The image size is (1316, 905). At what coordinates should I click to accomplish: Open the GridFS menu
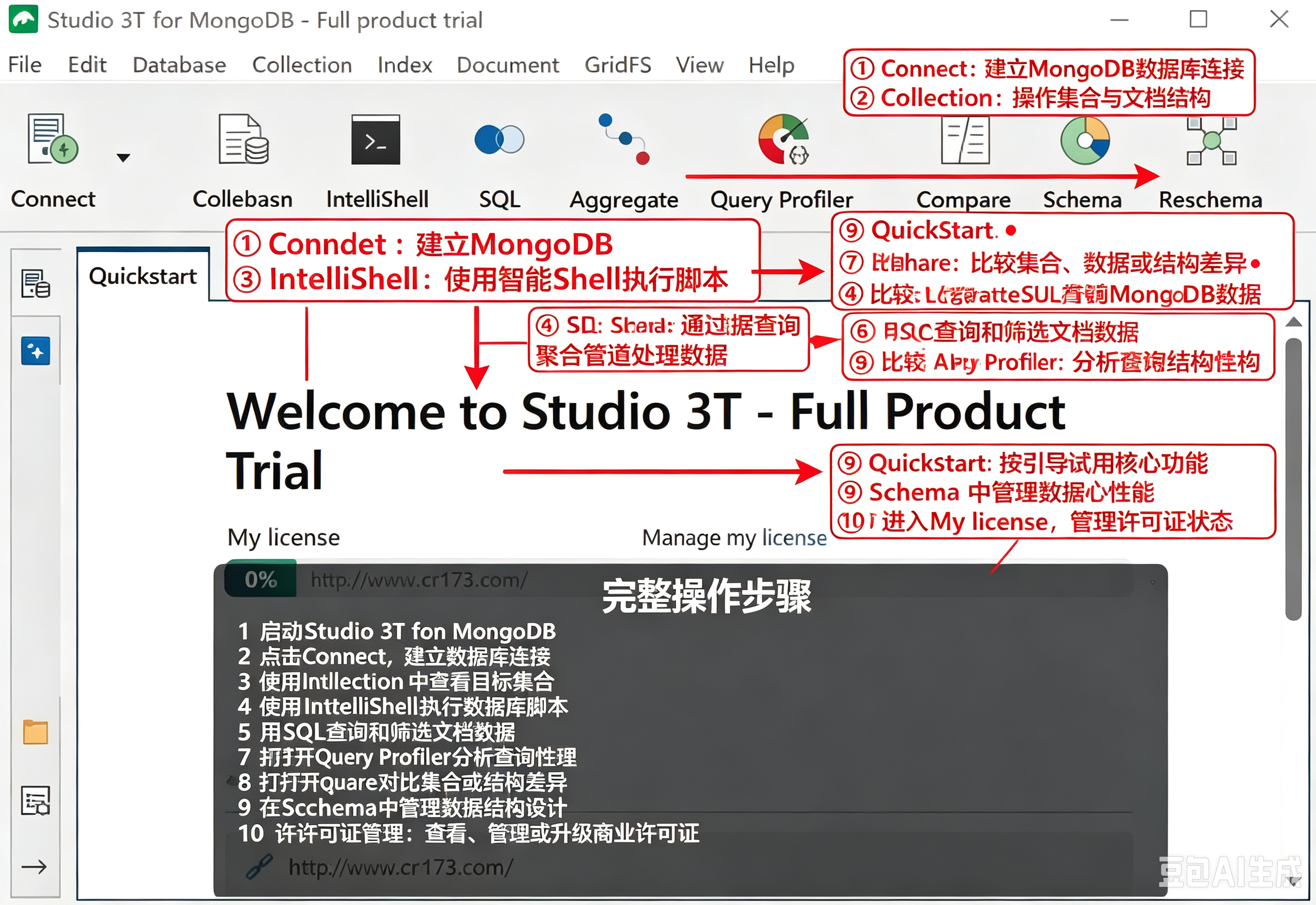[x=618, y=65]
